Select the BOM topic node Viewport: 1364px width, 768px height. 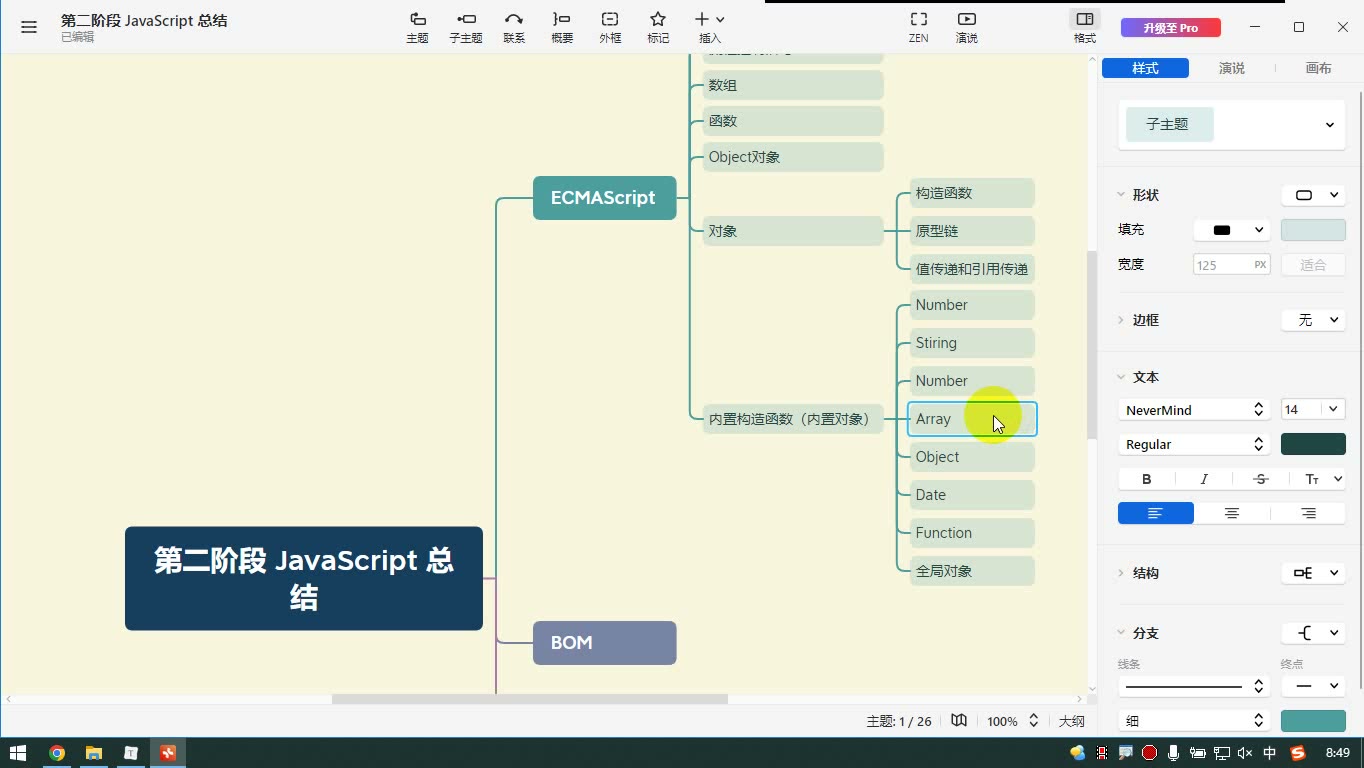pos(604,643)
